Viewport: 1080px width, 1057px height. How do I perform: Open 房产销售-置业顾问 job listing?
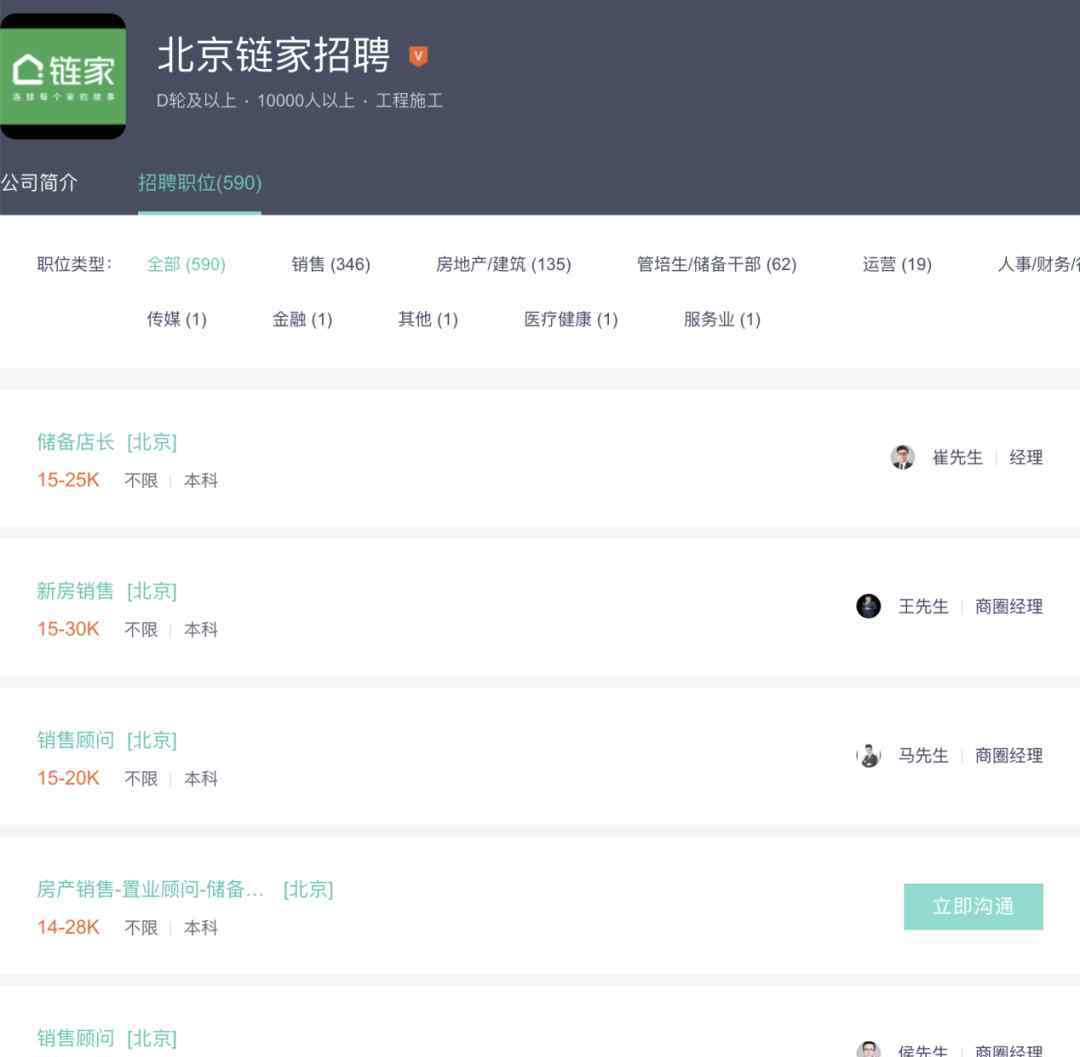150,889
